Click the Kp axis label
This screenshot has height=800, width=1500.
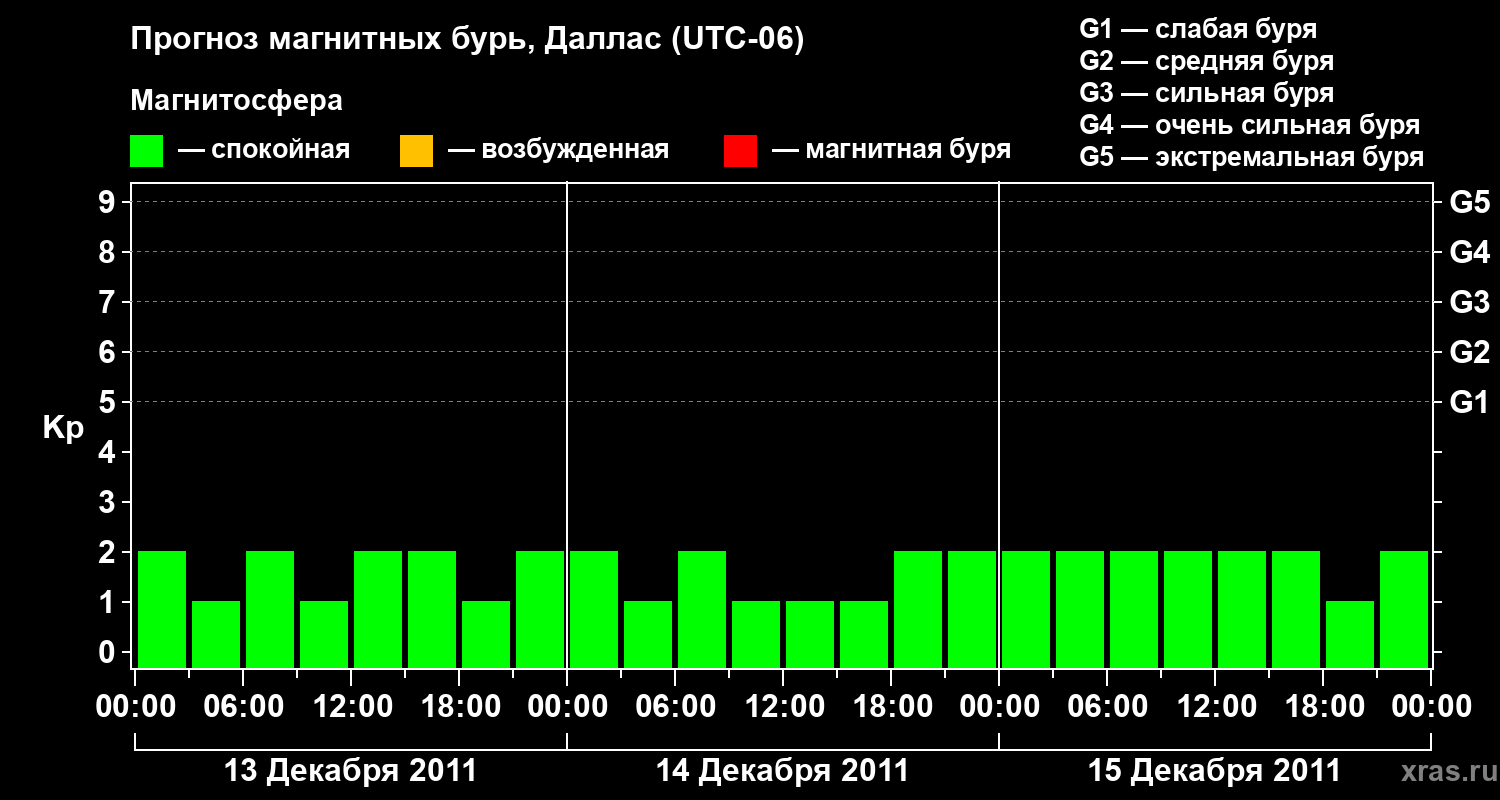63,428
